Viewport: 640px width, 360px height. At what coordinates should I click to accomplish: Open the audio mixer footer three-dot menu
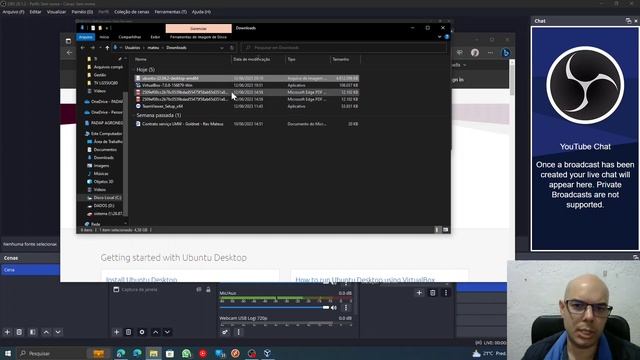tap(239, 332)
